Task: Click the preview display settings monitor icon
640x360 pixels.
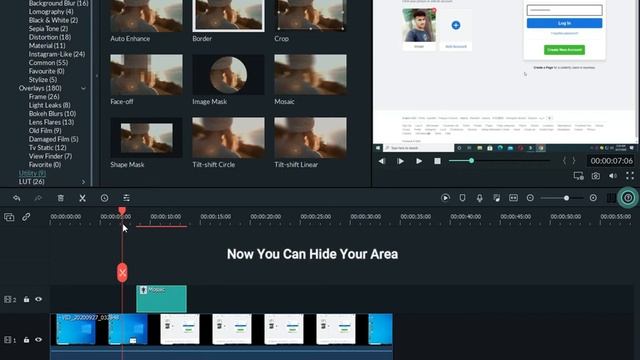Action: coord(578,176)
